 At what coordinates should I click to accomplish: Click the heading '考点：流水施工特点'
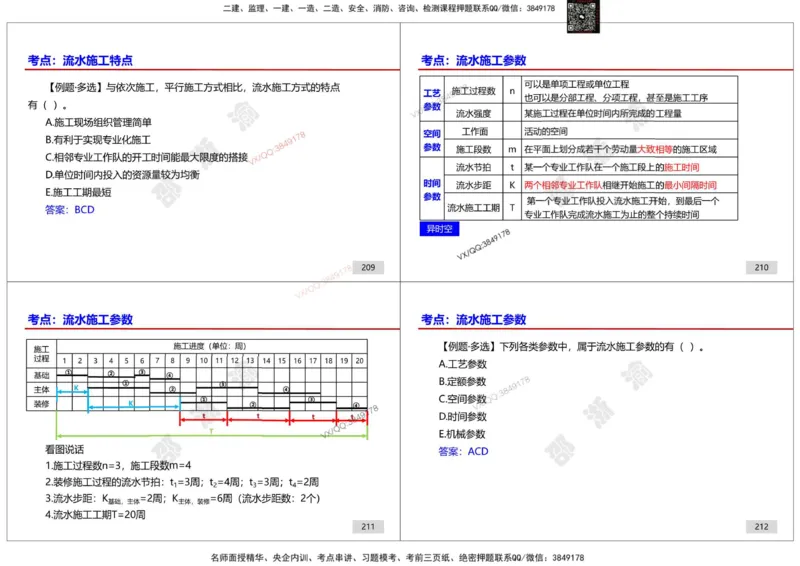click(80, 60)
